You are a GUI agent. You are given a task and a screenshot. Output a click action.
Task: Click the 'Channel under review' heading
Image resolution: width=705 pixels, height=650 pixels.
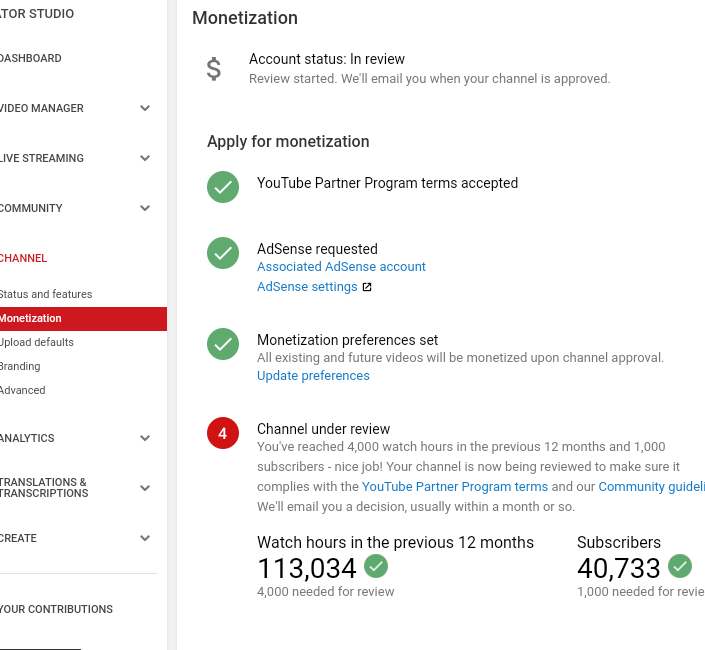pos(324,429)
